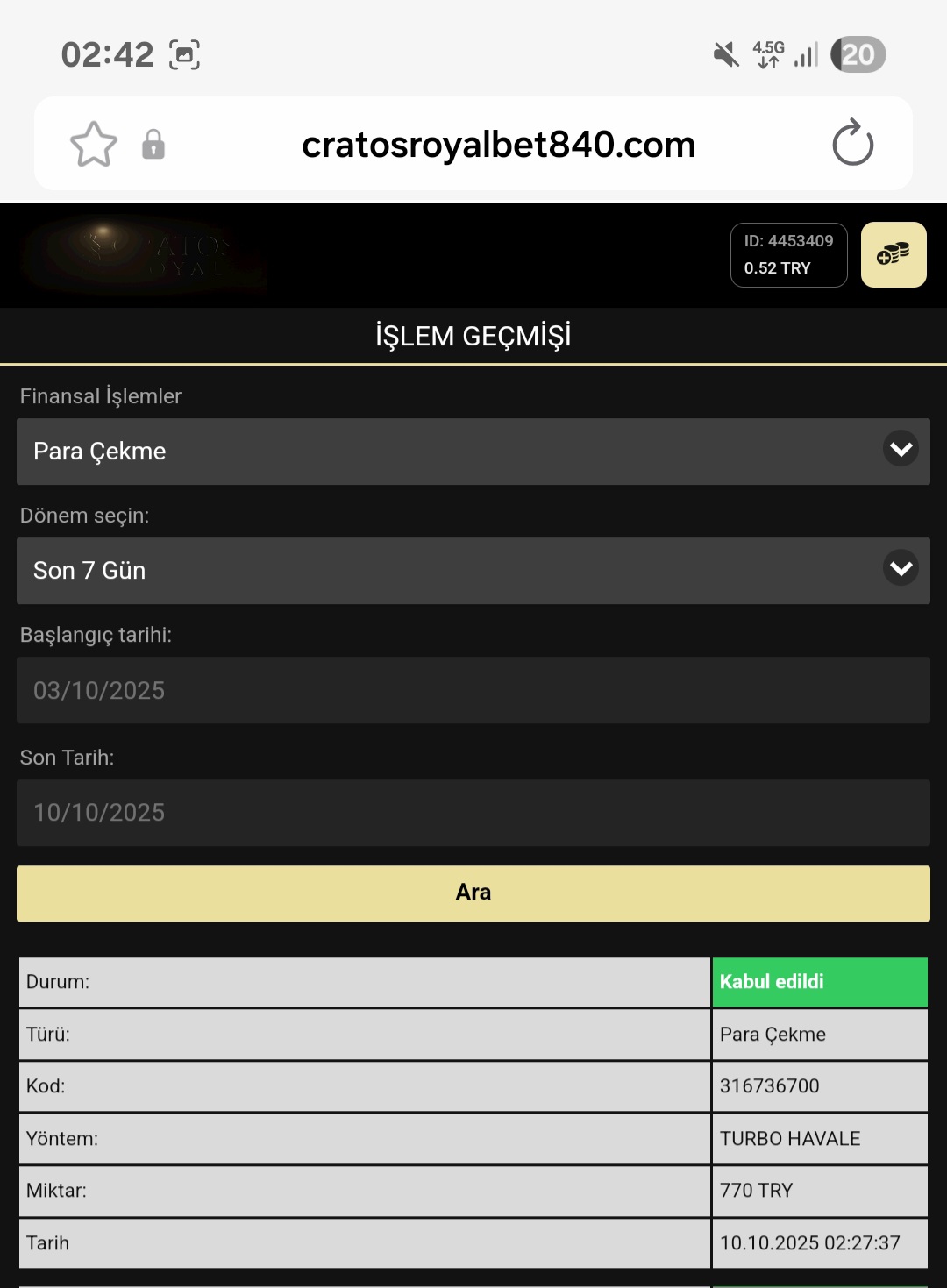Viewport: 947px width, 1288px height.
Task: Open deposit via the coins icon button
Action: click(893, 255)
